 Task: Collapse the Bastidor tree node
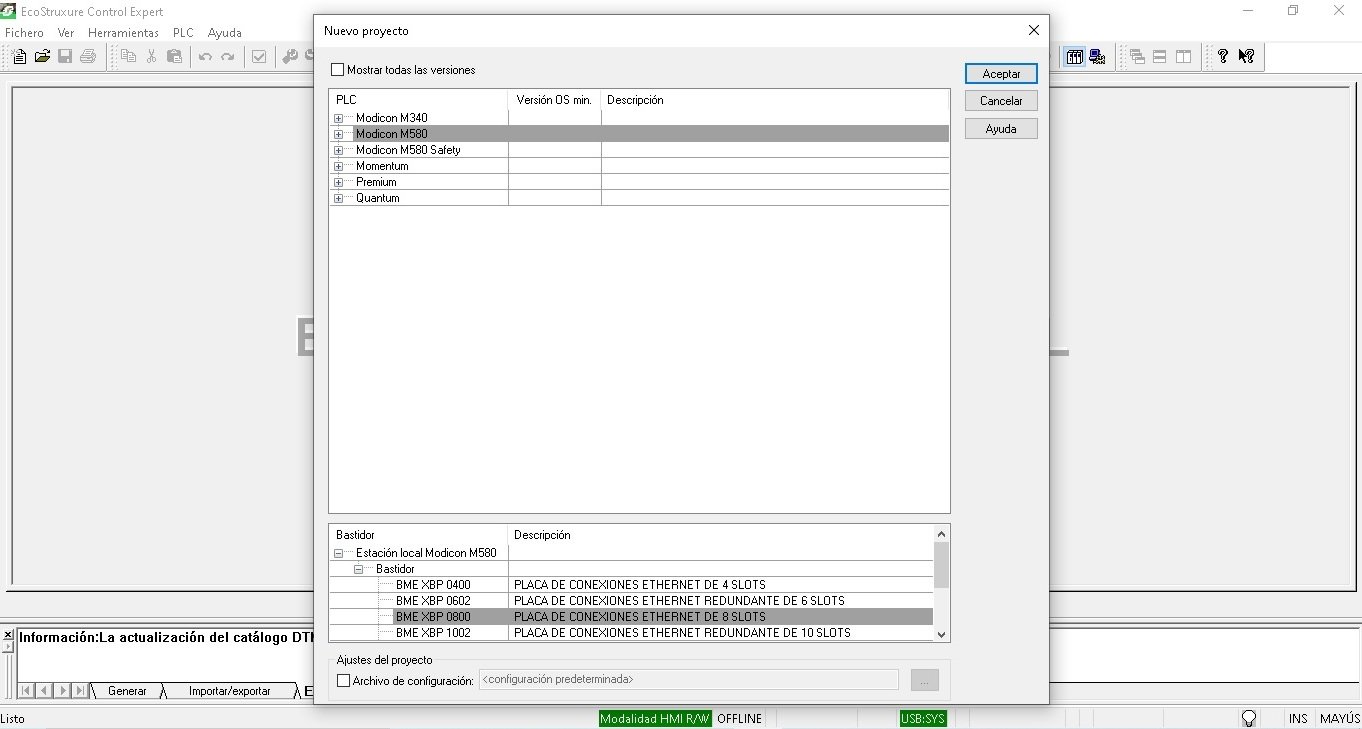[x=358, y=569]
